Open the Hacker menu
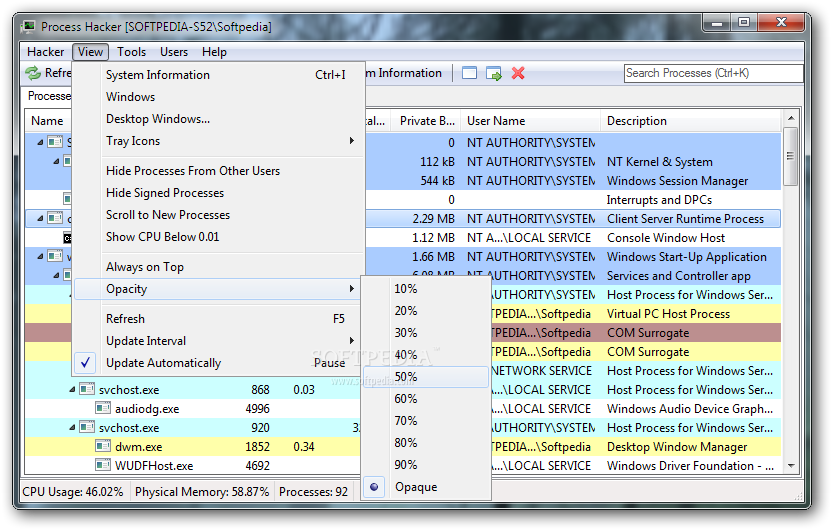The height and width of the screenshot is (530, 832). [46, 52]
